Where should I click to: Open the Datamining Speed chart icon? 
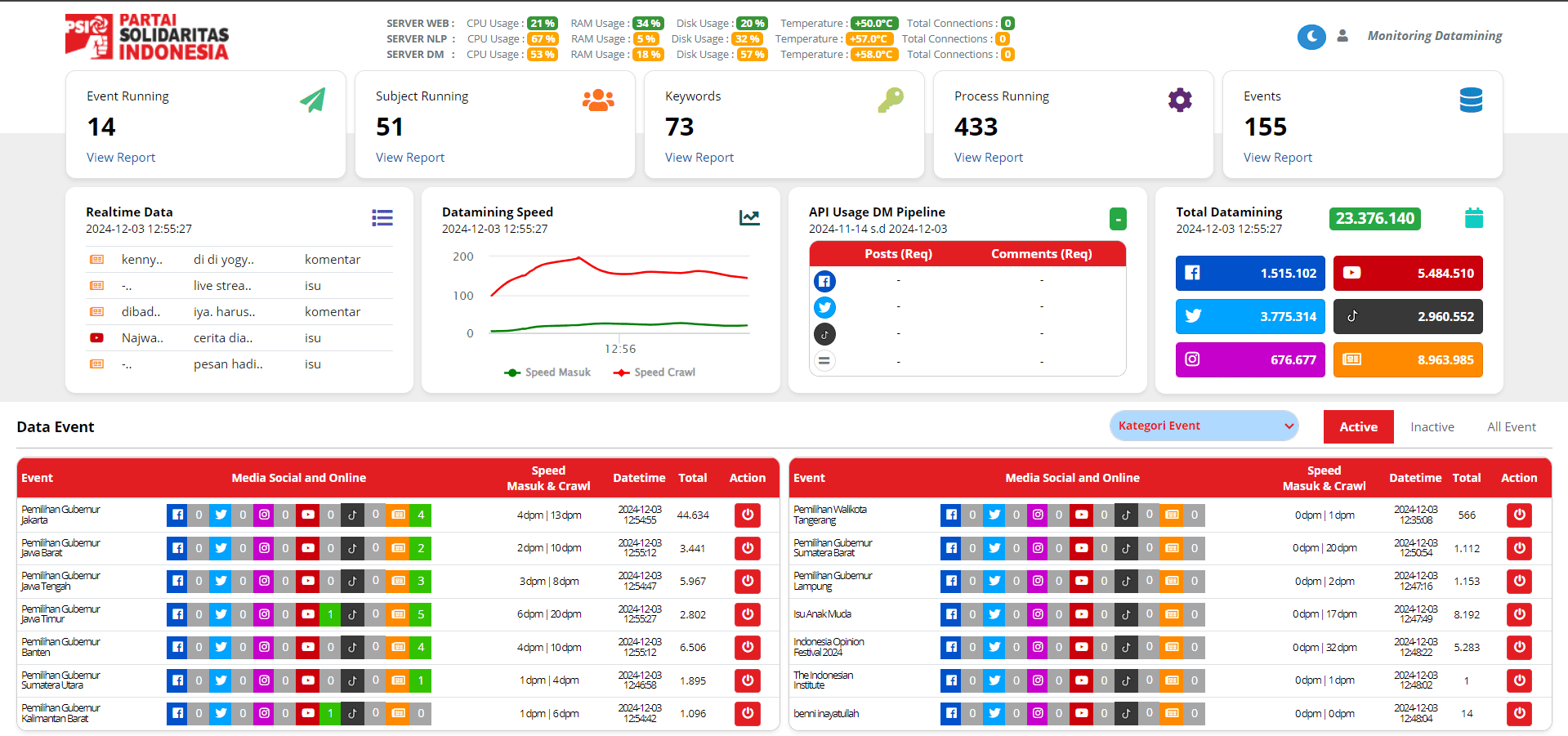(749, 218)
